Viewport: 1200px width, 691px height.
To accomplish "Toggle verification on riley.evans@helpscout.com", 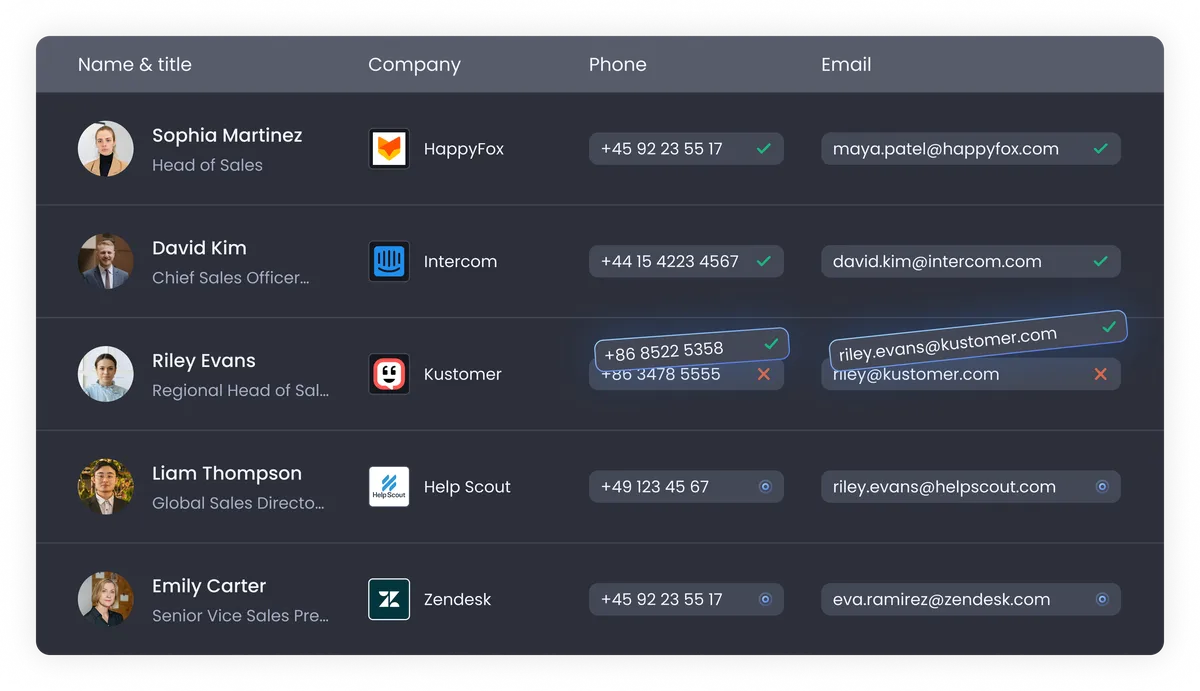I will [1100, 487].
